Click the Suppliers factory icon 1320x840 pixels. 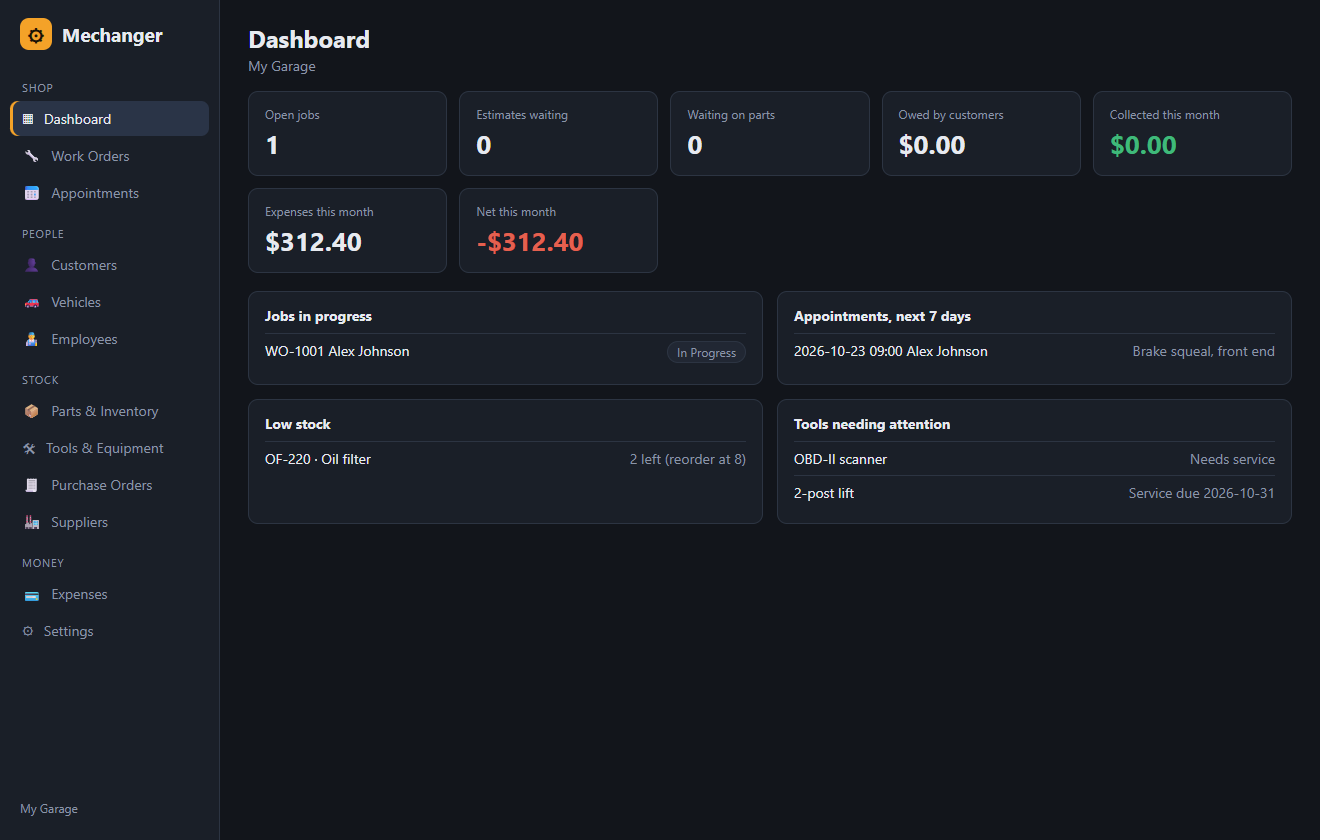point(31,522)
